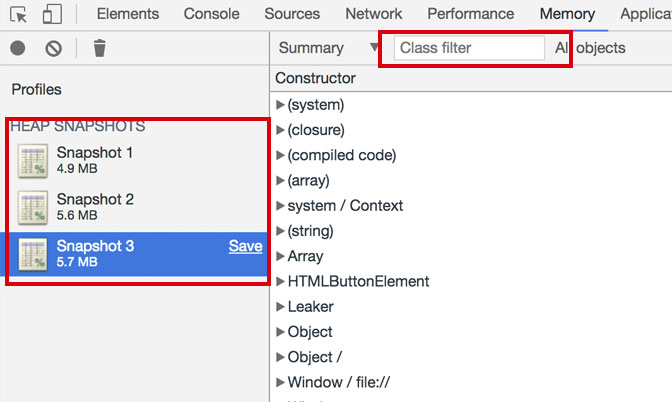The height and width of the screenshot is (402, 672).
Task: Click the inspect element cursor icon
Action: point(20,14)
